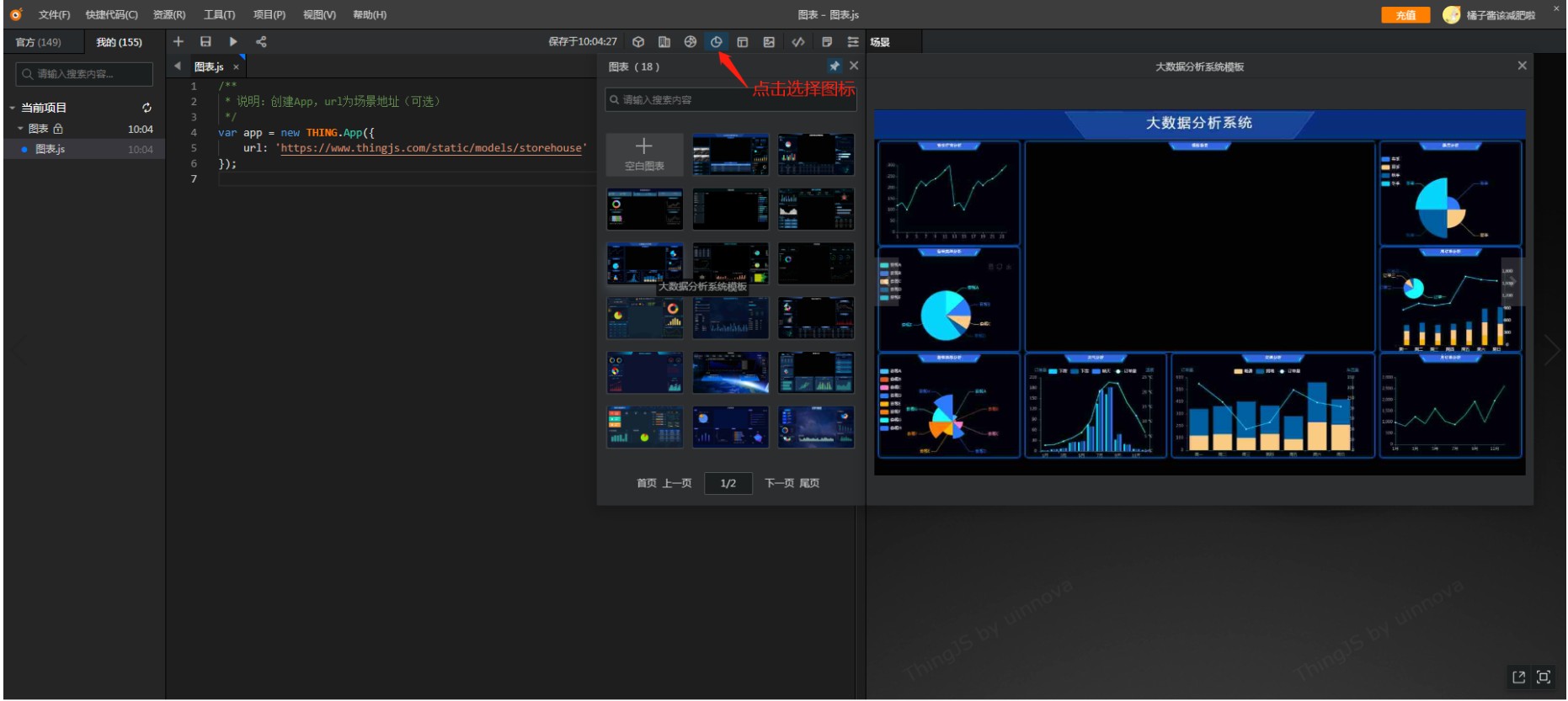
Task: Close the 图表.js editor tab
Action: click(237, 67)
